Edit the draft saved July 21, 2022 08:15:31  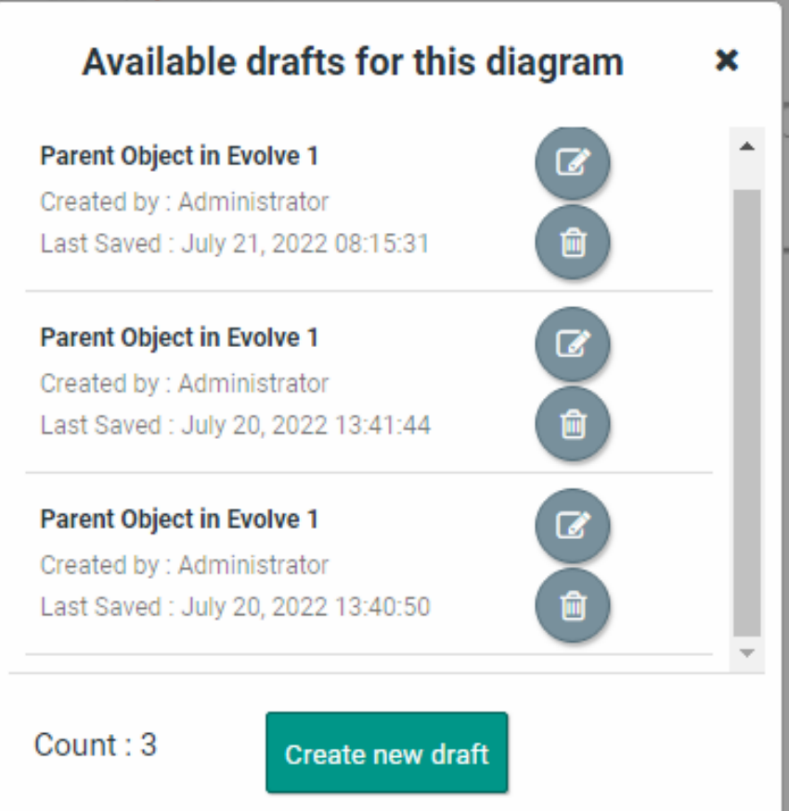point(572,163)
